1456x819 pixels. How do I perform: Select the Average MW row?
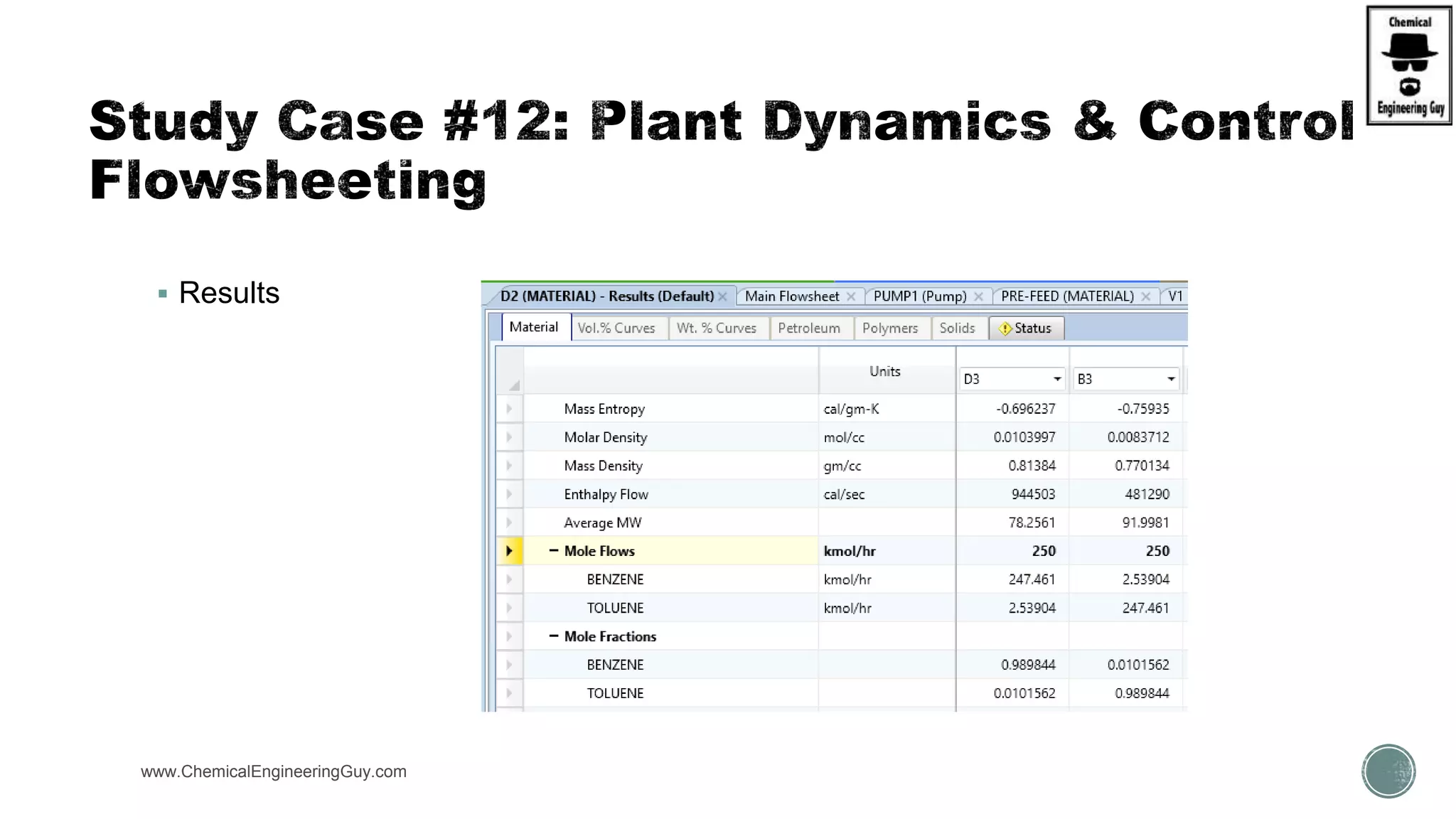tap(602, 523)
